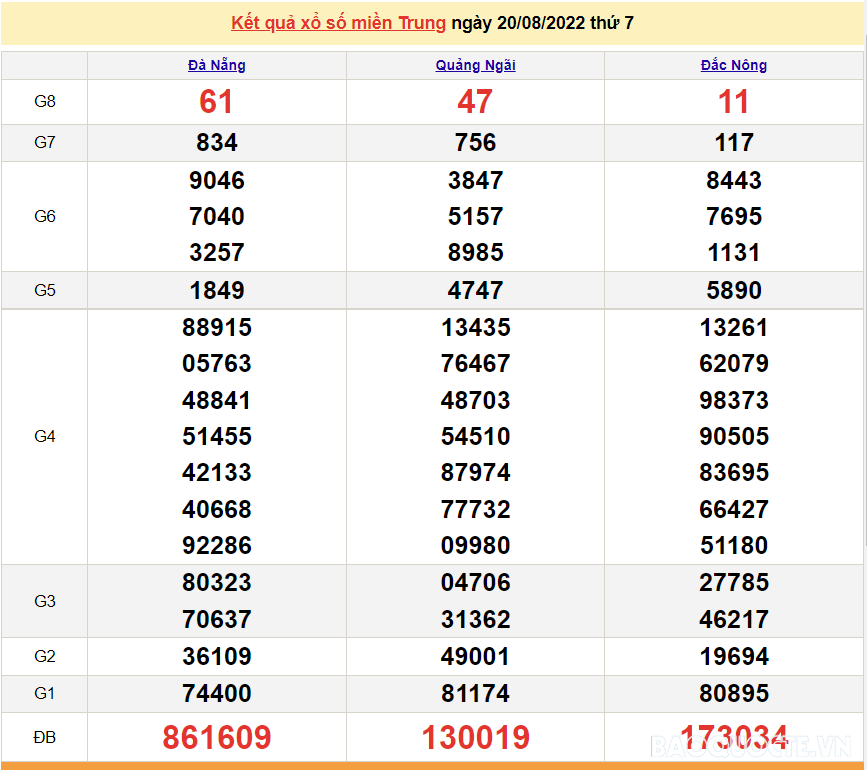Open the 'Kết quả xổ số miền Trung' link
This screenshot has width=867, height=770.
338,22
